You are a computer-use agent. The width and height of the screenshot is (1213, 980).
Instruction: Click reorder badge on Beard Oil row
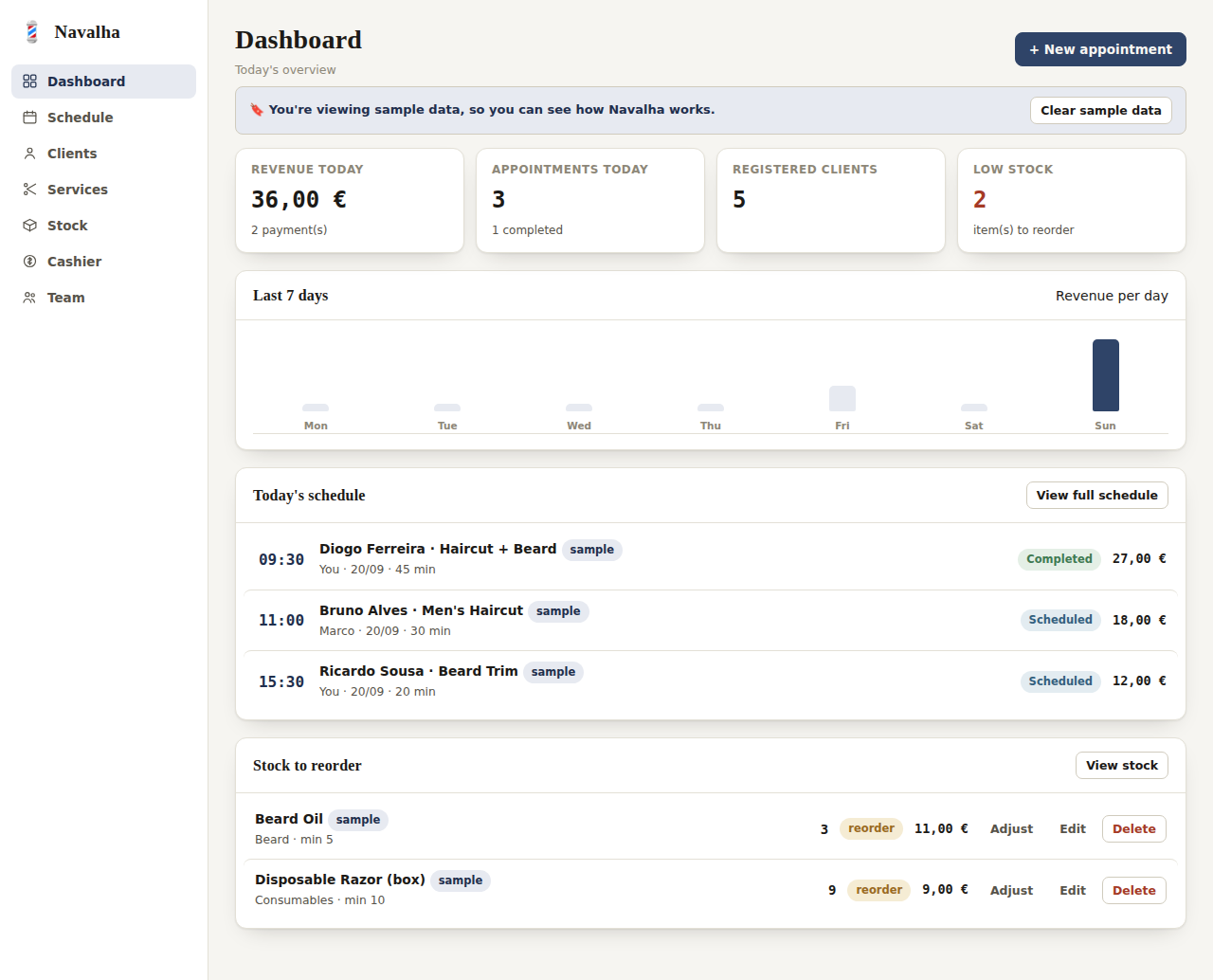pos(871,828)
